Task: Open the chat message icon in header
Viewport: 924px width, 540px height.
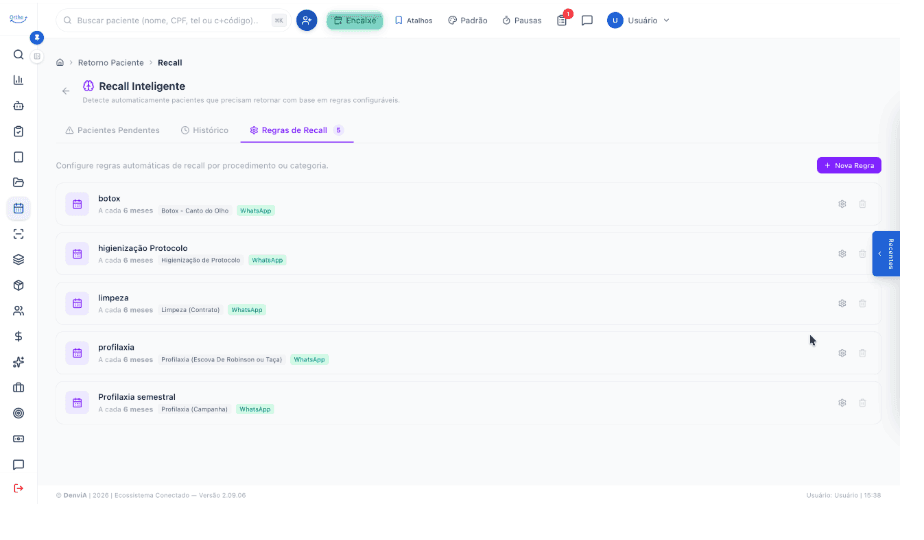Action: pos(587,21)
